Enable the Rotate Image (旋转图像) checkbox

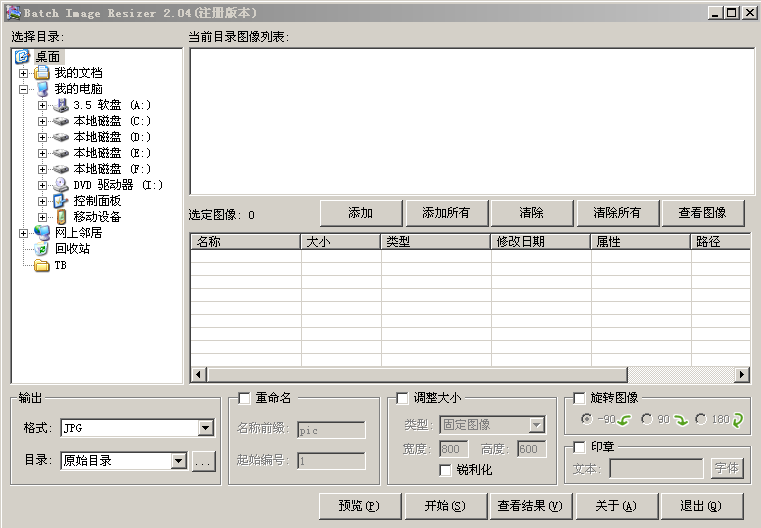tap(579, 398)
